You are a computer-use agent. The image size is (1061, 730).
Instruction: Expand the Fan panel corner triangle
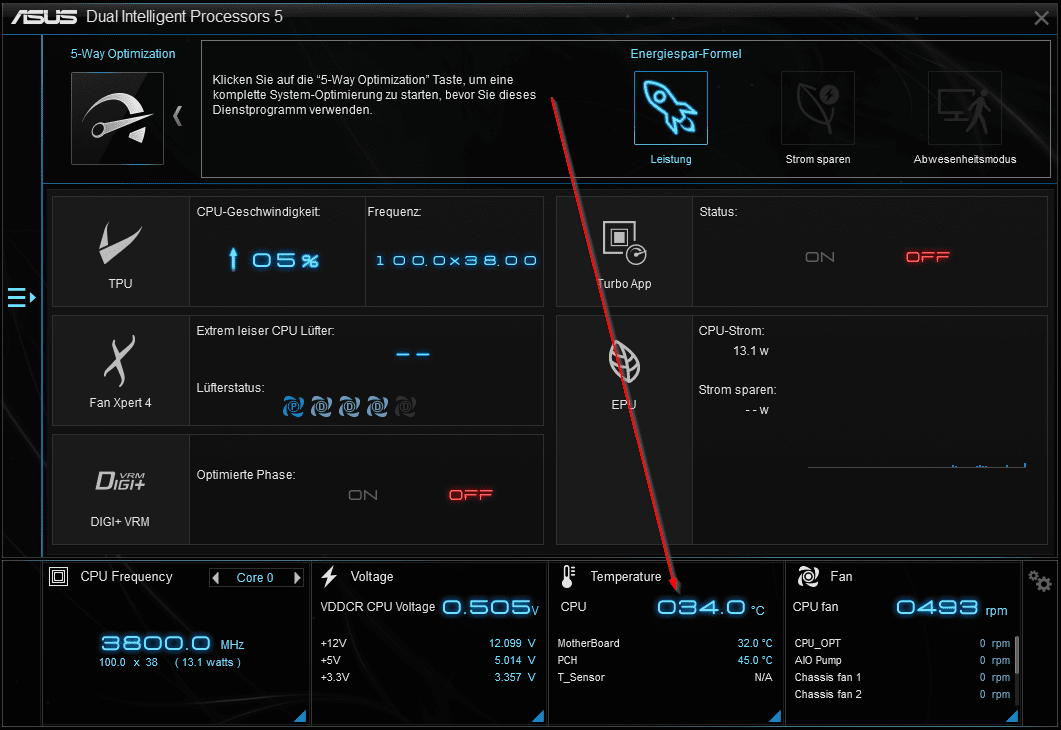1012,716
